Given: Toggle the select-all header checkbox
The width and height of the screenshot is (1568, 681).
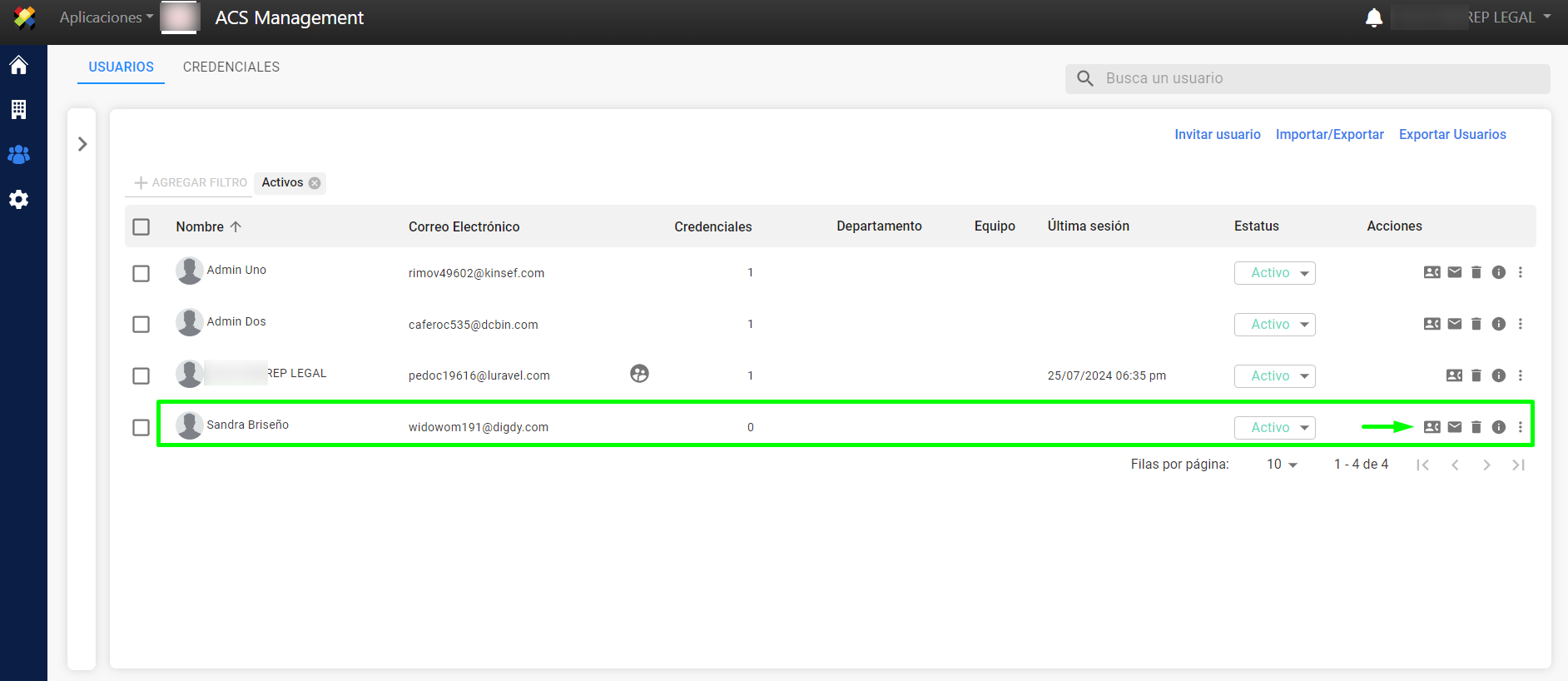Looking at the screenshot, I should pos(141,226).
